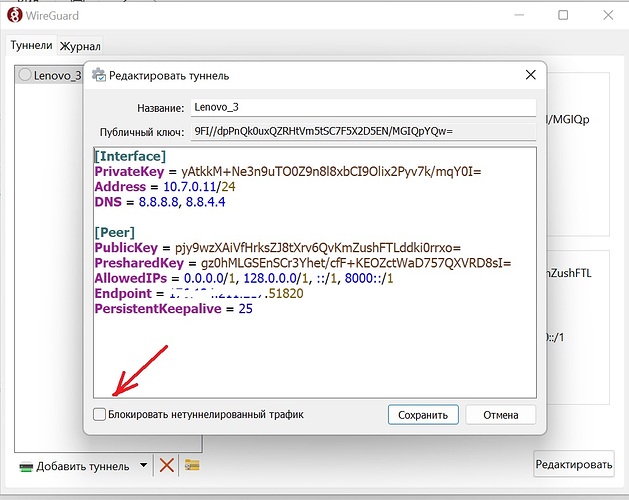Click the [Interface] section header
Screen dimensions: 629x500
coord(130,156)
